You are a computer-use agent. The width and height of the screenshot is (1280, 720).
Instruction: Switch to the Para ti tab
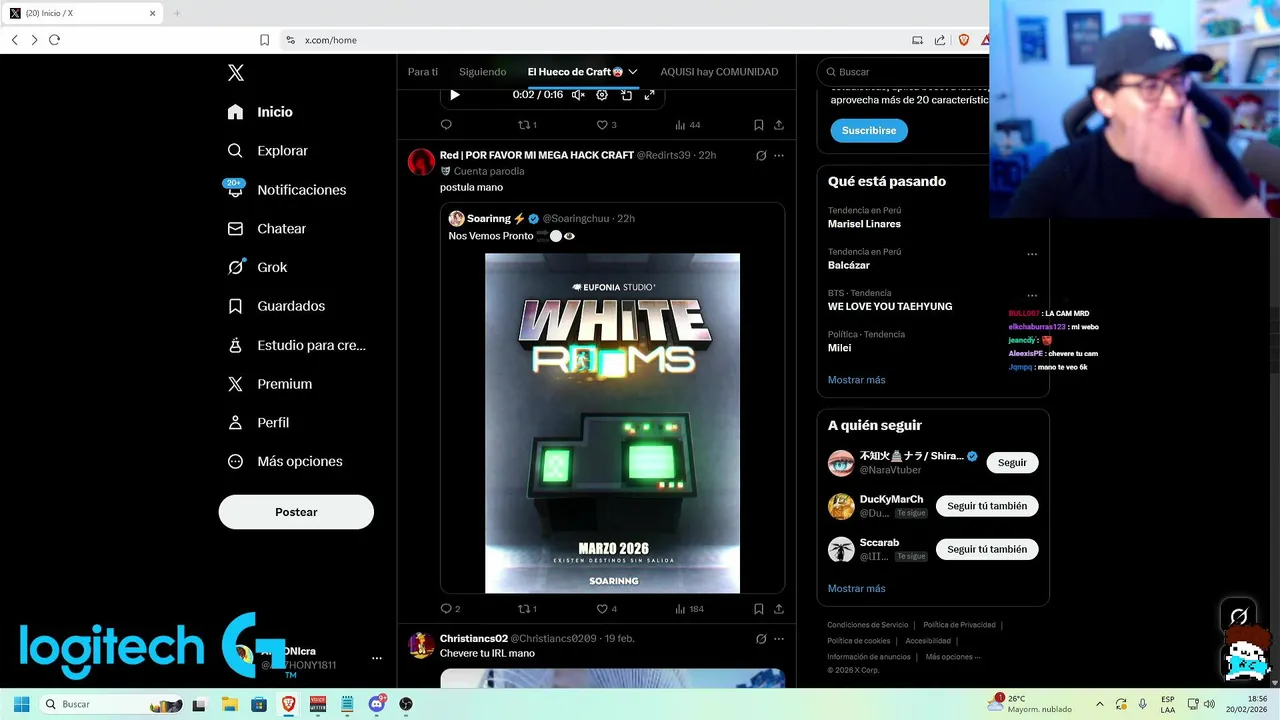[x=423, y=72]
